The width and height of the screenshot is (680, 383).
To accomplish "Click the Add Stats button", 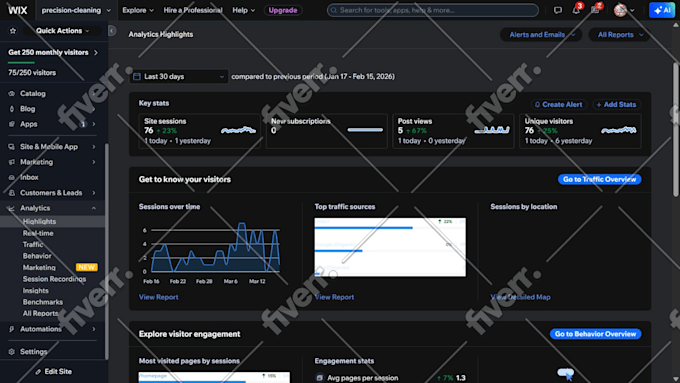I will 616,105.
